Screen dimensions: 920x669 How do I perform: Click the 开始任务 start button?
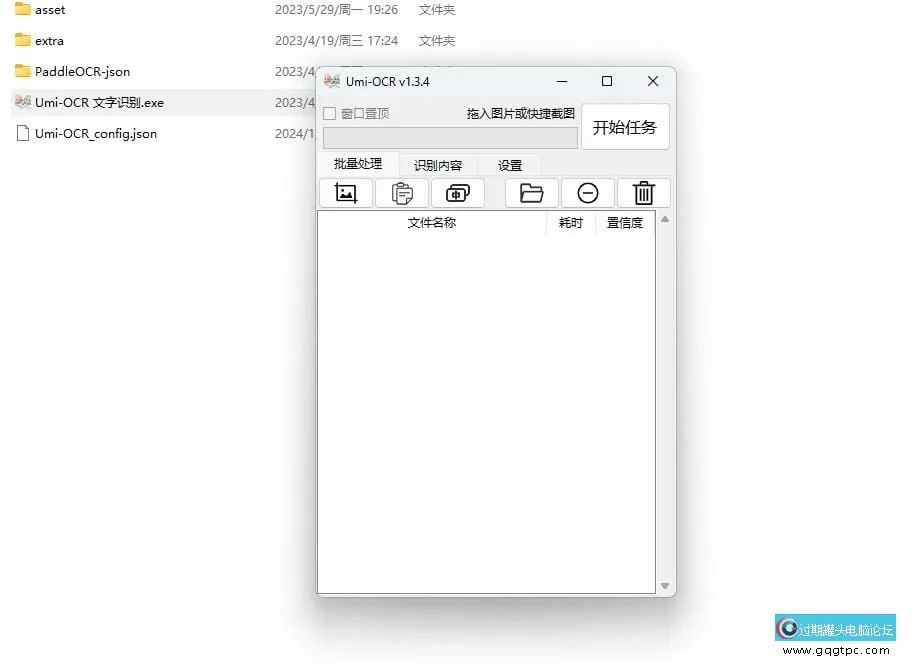625,126
